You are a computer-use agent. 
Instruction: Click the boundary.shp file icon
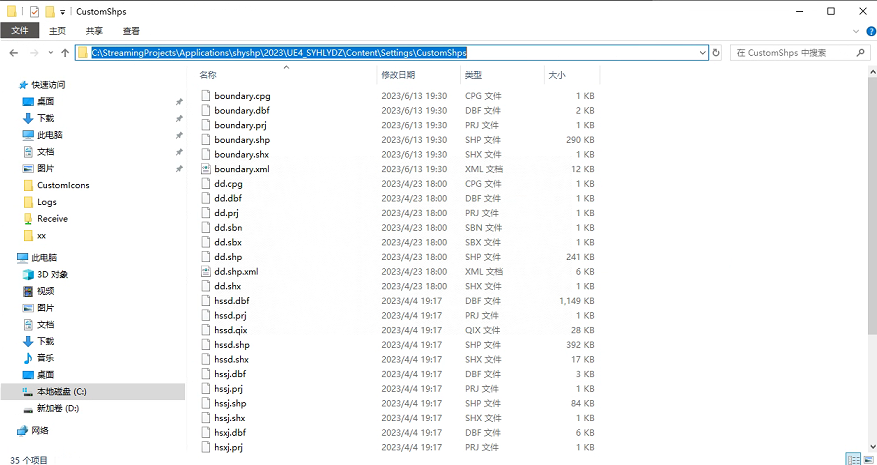pyautogui.click(x=206, y=140)
